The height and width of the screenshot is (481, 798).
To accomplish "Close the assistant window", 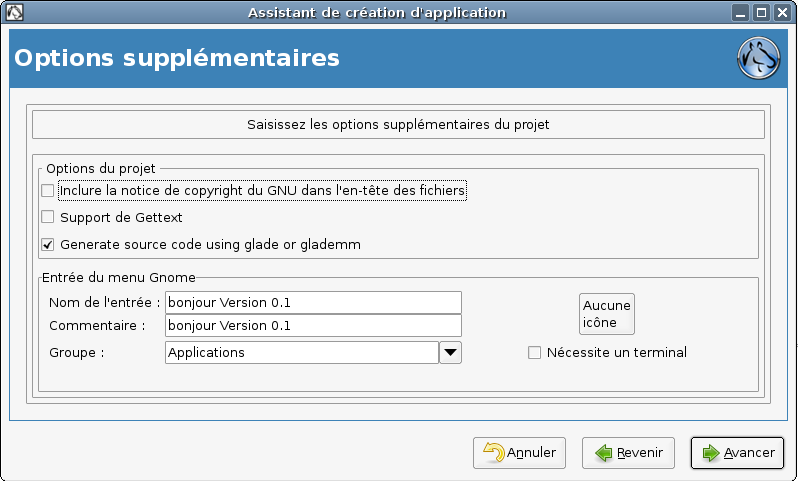I will pos(782,13).
